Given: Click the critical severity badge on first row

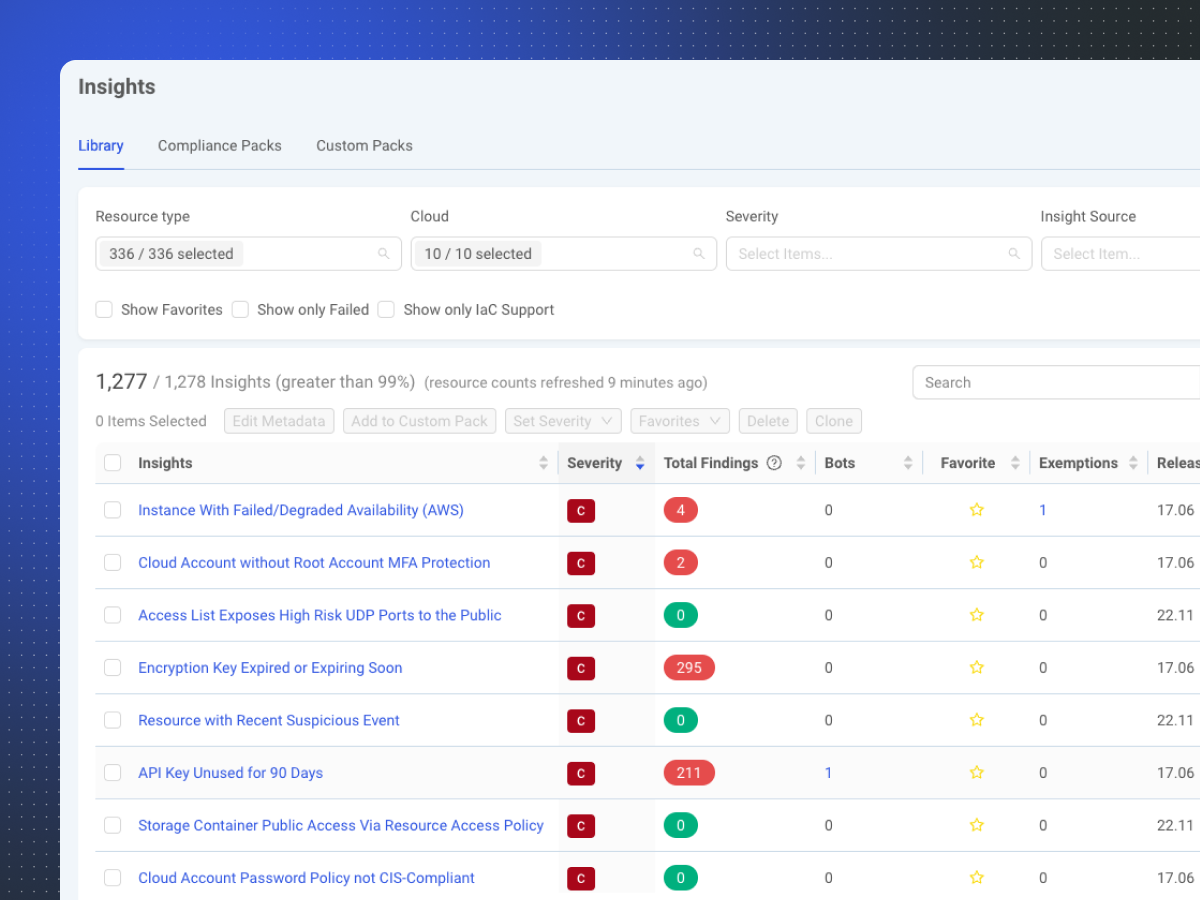Looking at the screenshot, I should click(581, 511).
